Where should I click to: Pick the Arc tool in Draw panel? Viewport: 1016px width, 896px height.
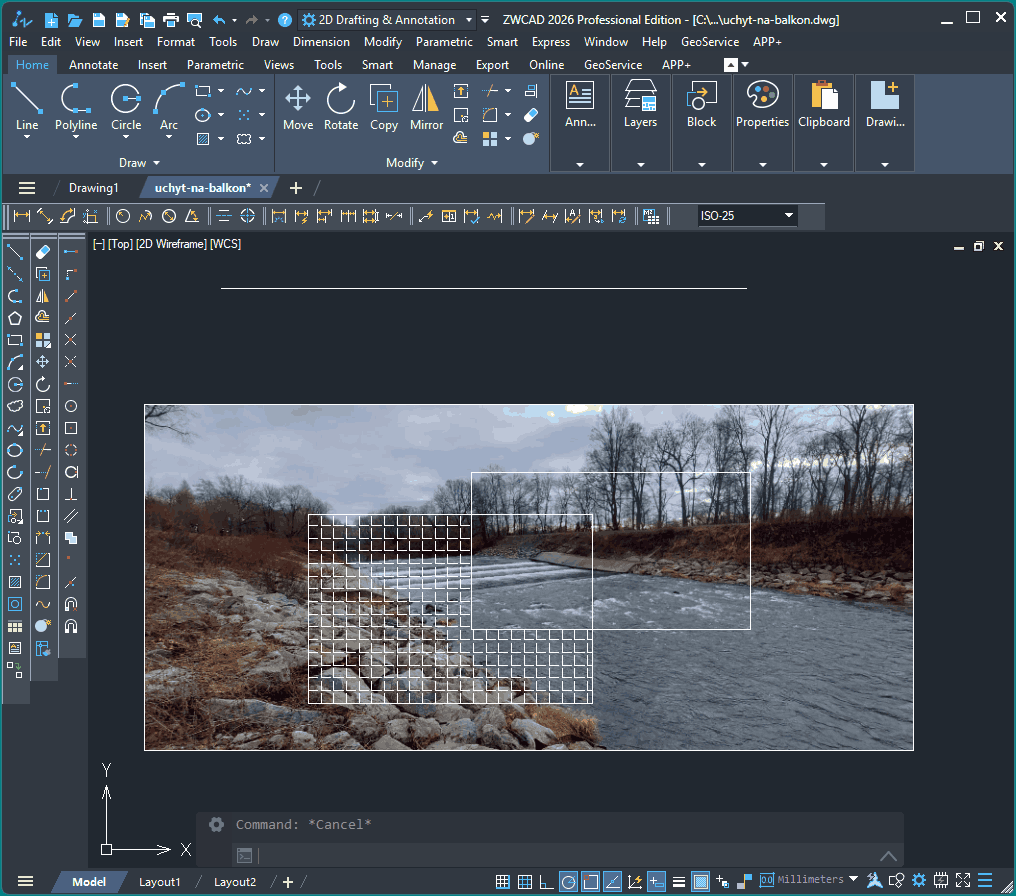pos(168,107)
